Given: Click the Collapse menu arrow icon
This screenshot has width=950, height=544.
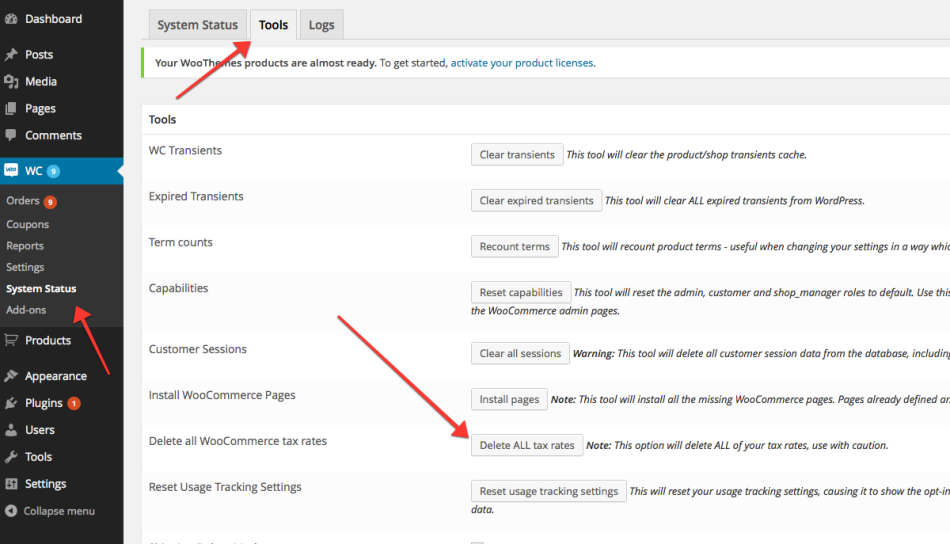Looking at the screenshot, I should pyautogui.click(x=11, y=511).
